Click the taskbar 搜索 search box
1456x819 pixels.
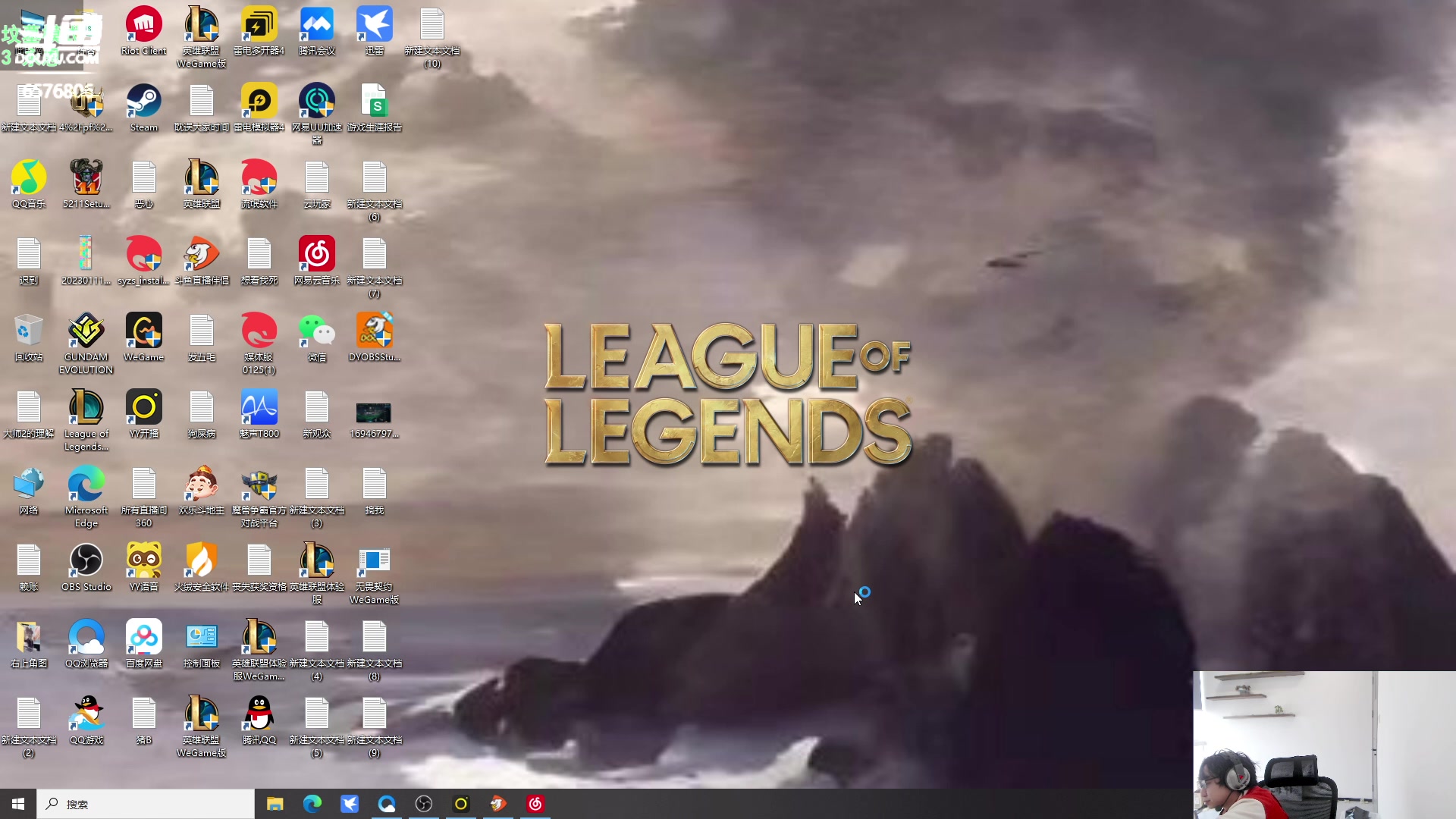[x=146, y=804]
